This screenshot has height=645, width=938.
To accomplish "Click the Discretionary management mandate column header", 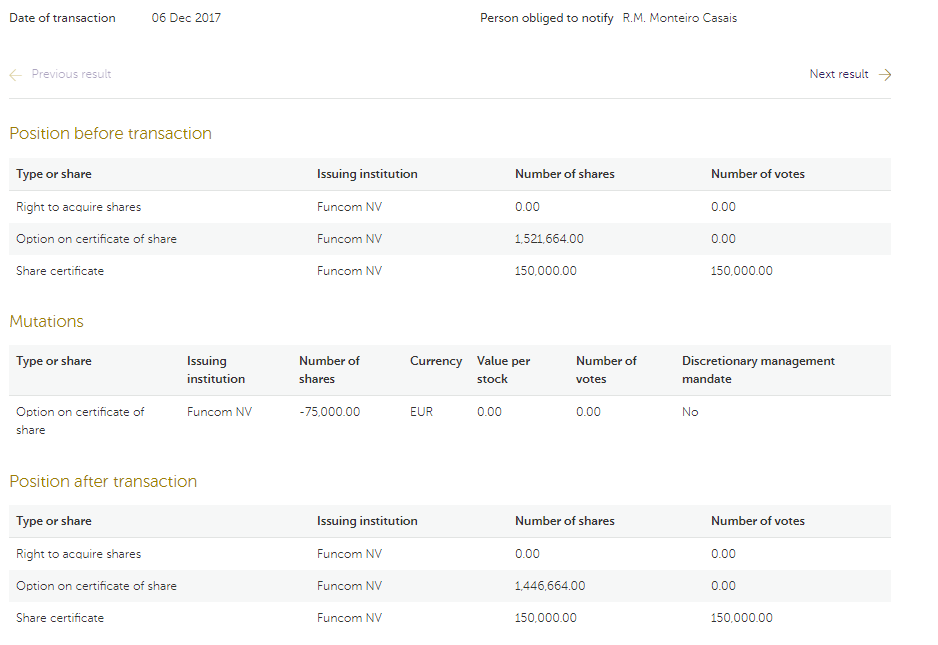I will click(x=757, y=370).
